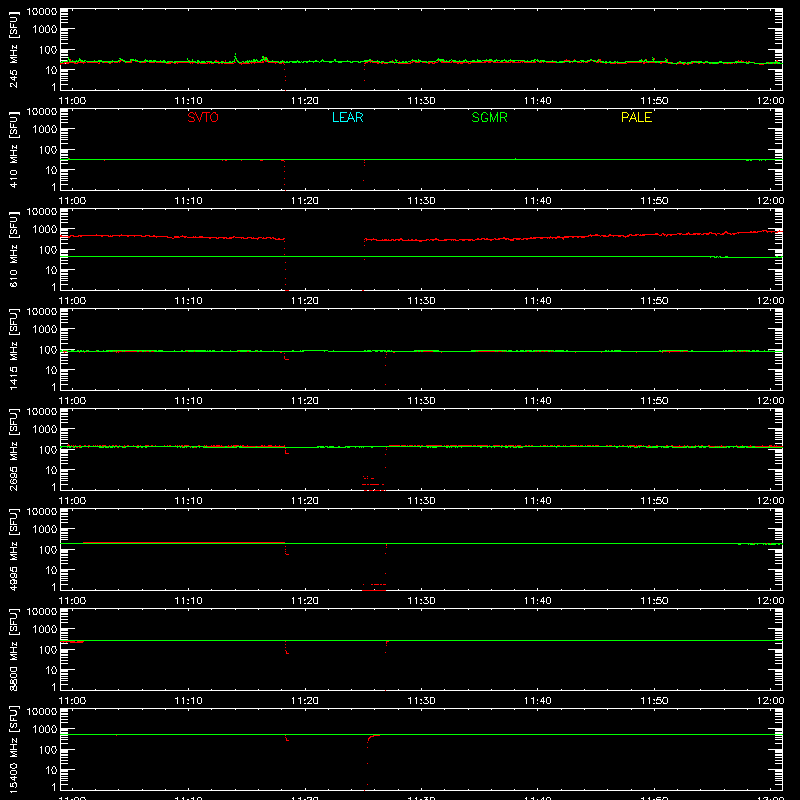Click the 11:10 time label below 1415 MHz plot

pyautogui.click(x=188, y=401)
